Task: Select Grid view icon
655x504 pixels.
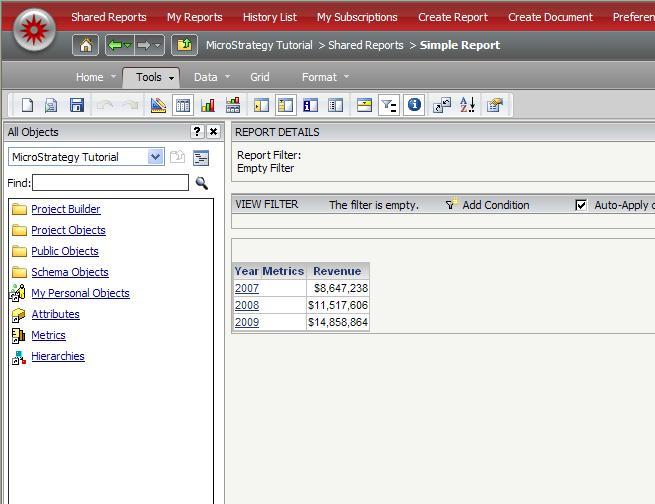Action: [x=183, y=105]
